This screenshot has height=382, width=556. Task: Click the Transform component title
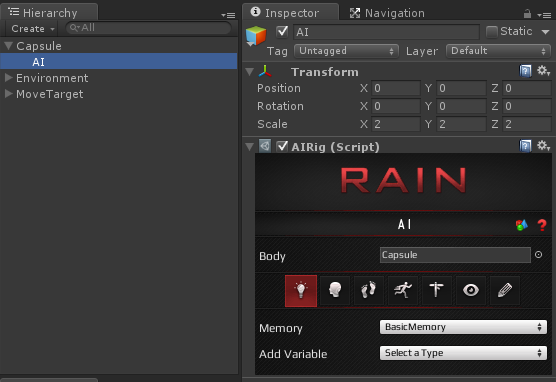(324, 72)
